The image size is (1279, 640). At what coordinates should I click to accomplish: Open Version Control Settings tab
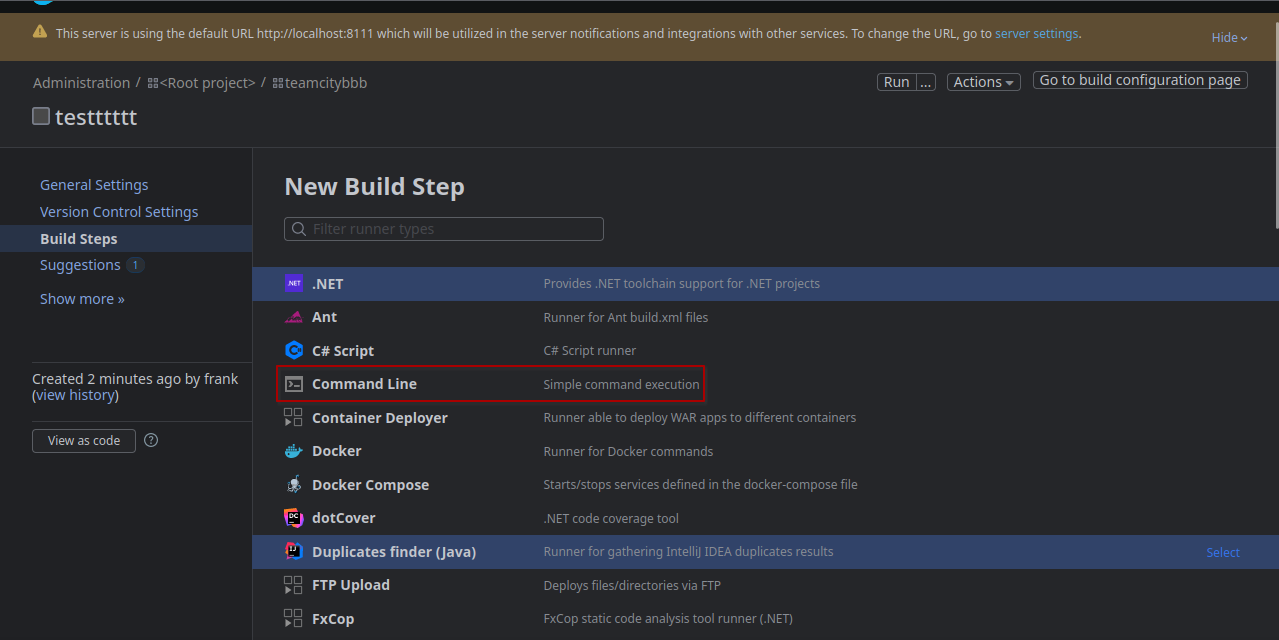click(119, 212)
